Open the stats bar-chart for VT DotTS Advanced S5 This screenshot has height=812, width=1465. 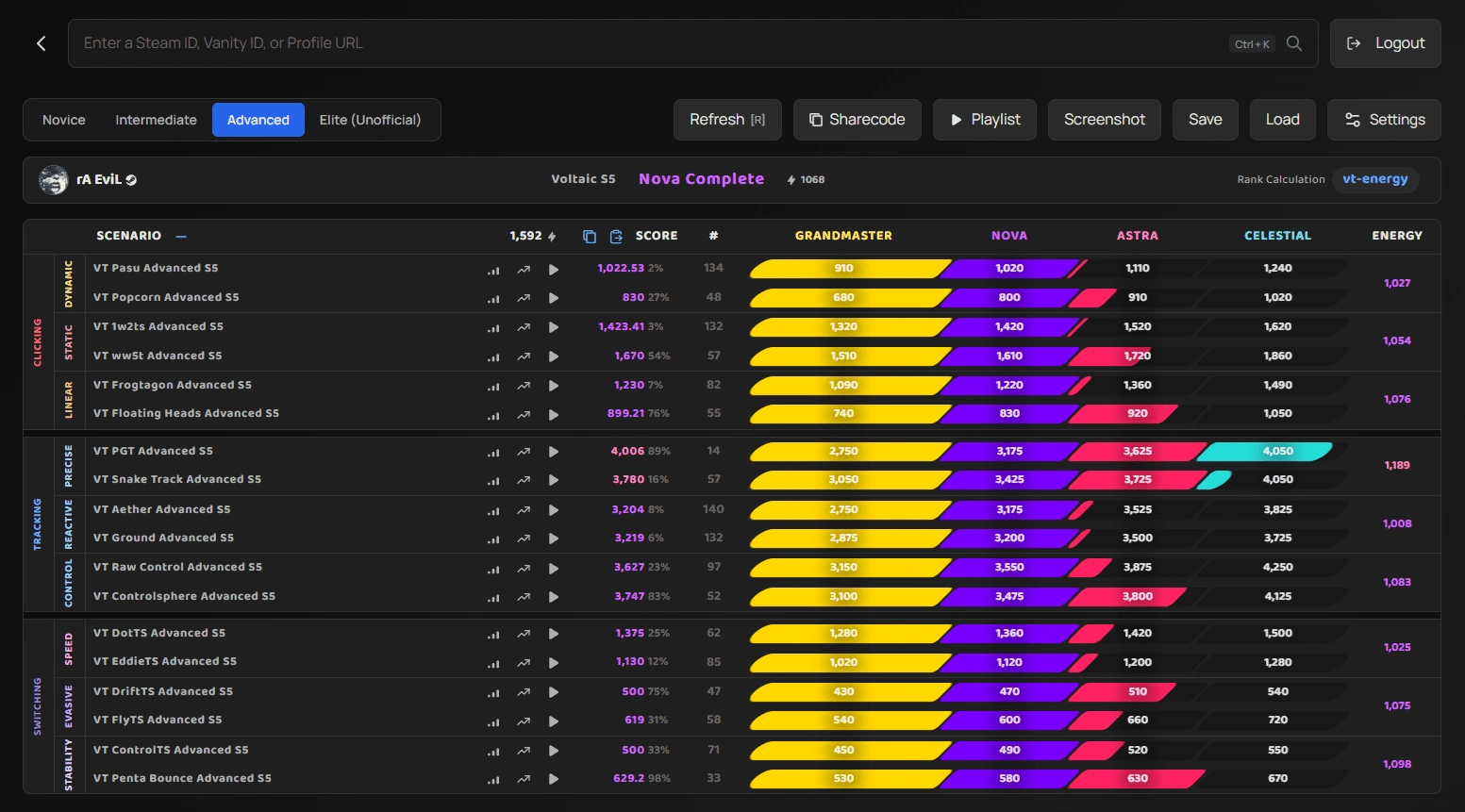point(493,634)
